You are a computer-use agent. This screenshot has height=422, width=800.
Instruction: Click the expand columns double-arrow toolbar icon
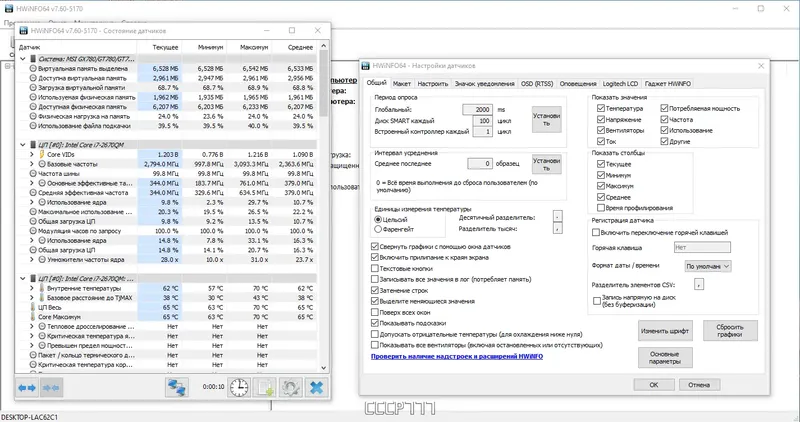click(27, 388)
